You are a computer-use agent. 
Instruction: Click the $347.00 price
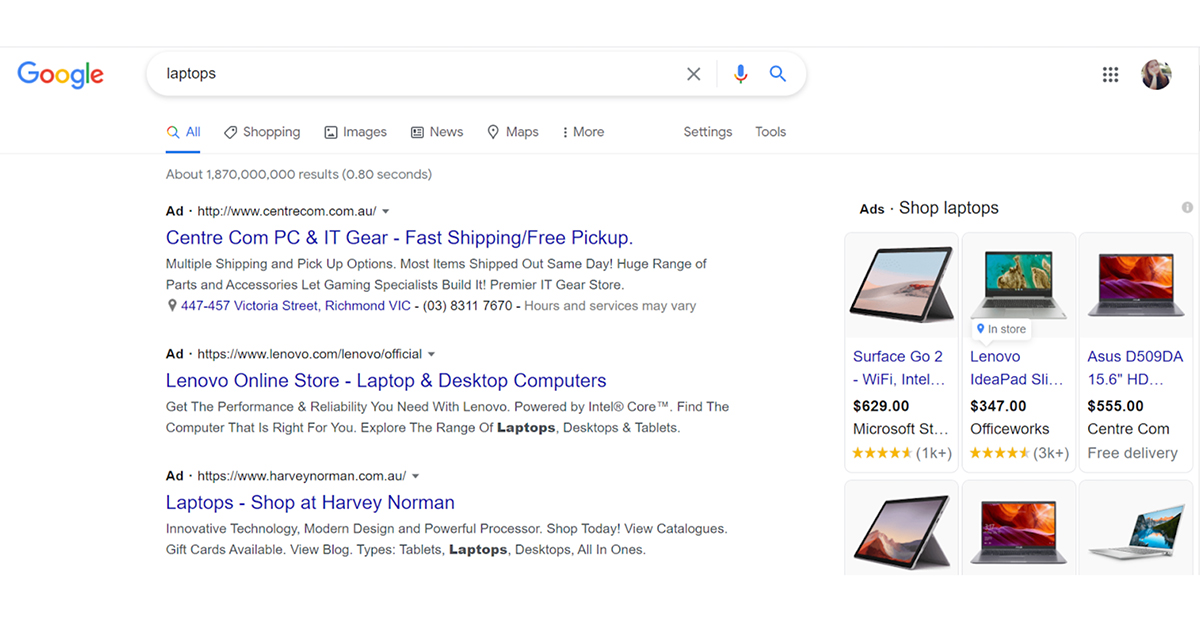[x=998, y=406]
